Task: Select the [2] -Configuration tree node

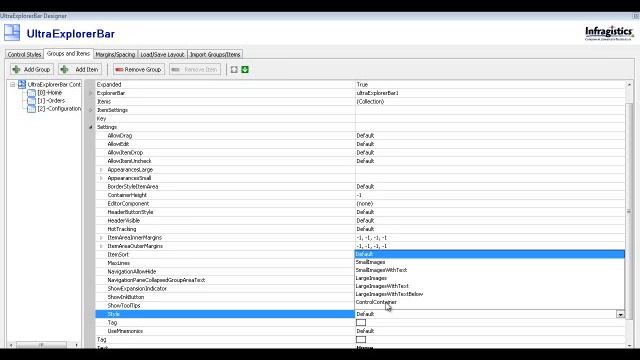Action: tap(59, 109)
